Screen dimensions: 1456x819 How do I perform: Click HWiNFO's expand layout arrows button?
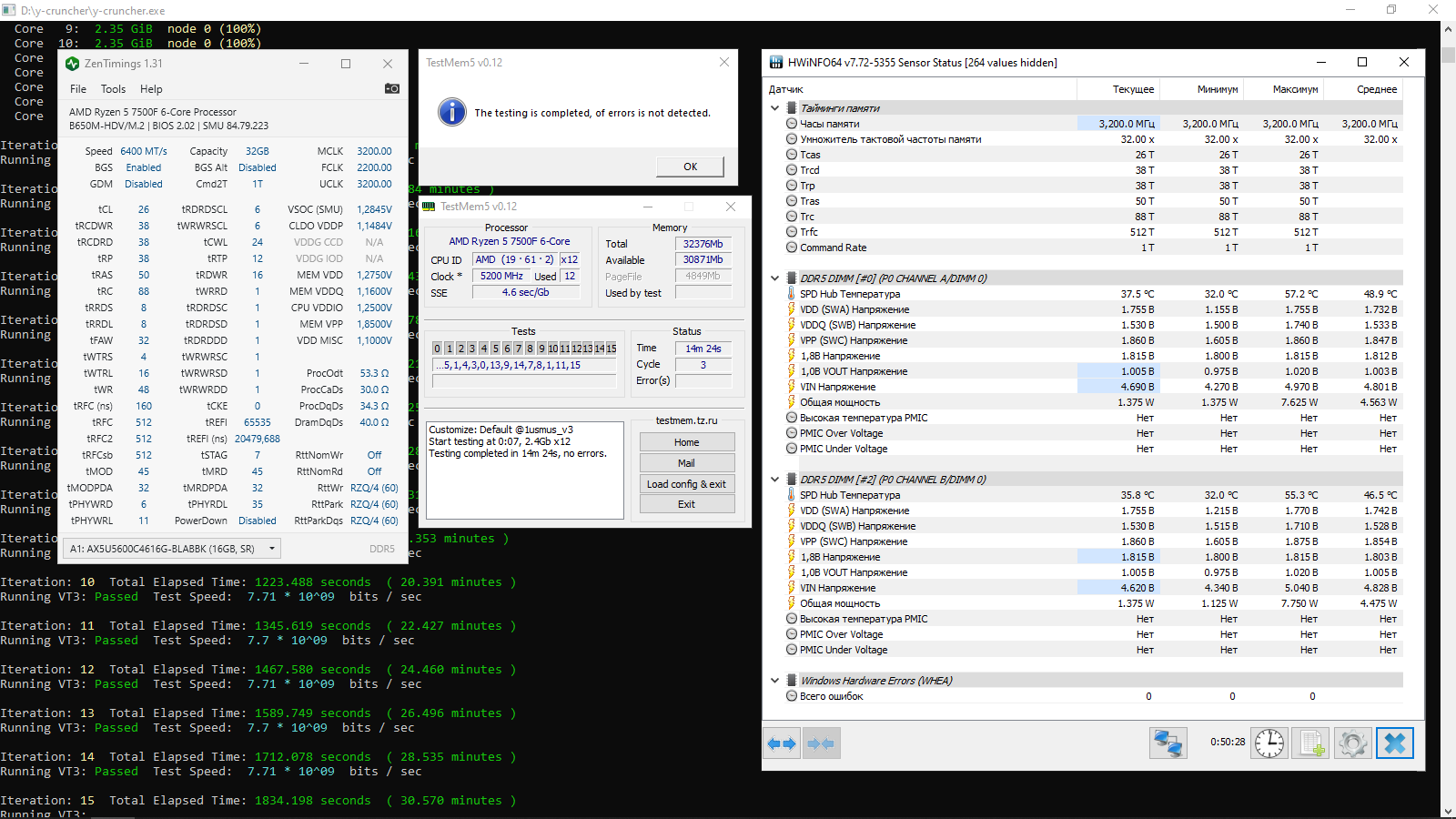782,743
